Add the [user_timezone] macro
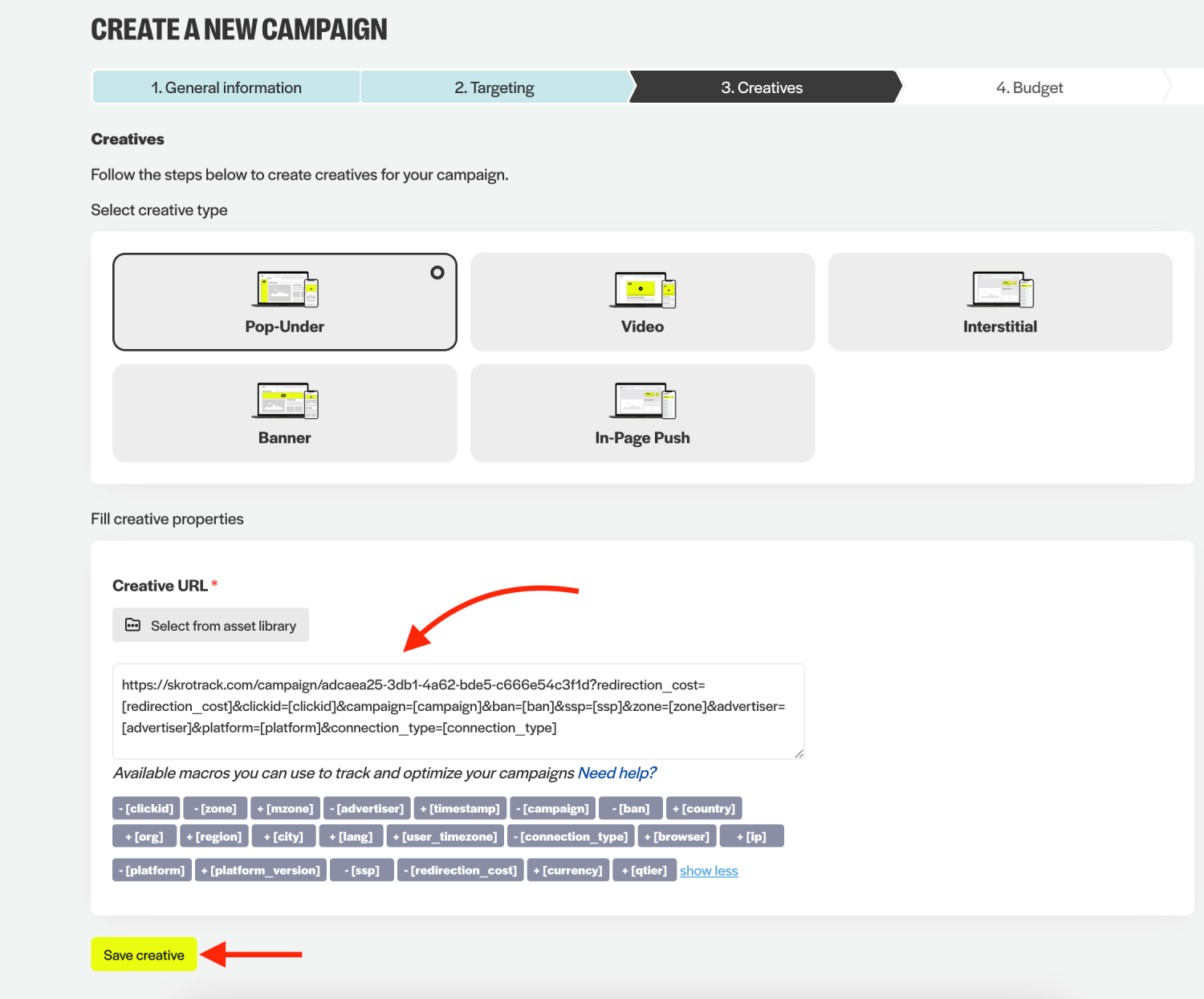 click(445, 836)
